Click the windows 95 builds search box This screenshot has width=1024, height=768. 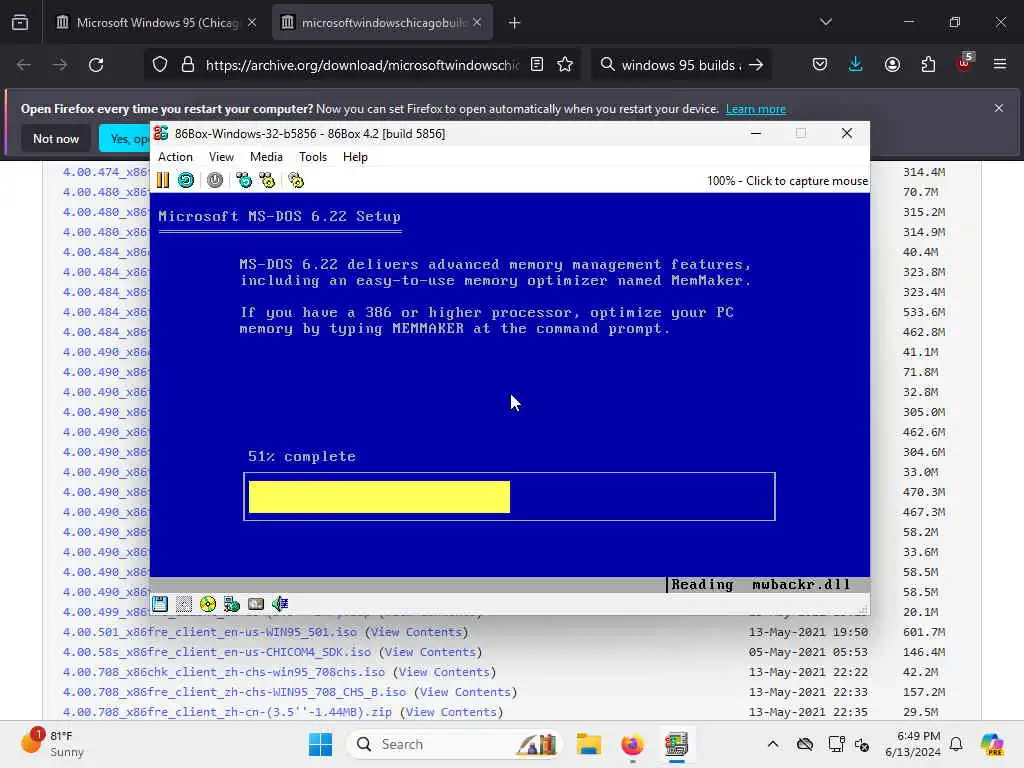click(x=679, y=65)
